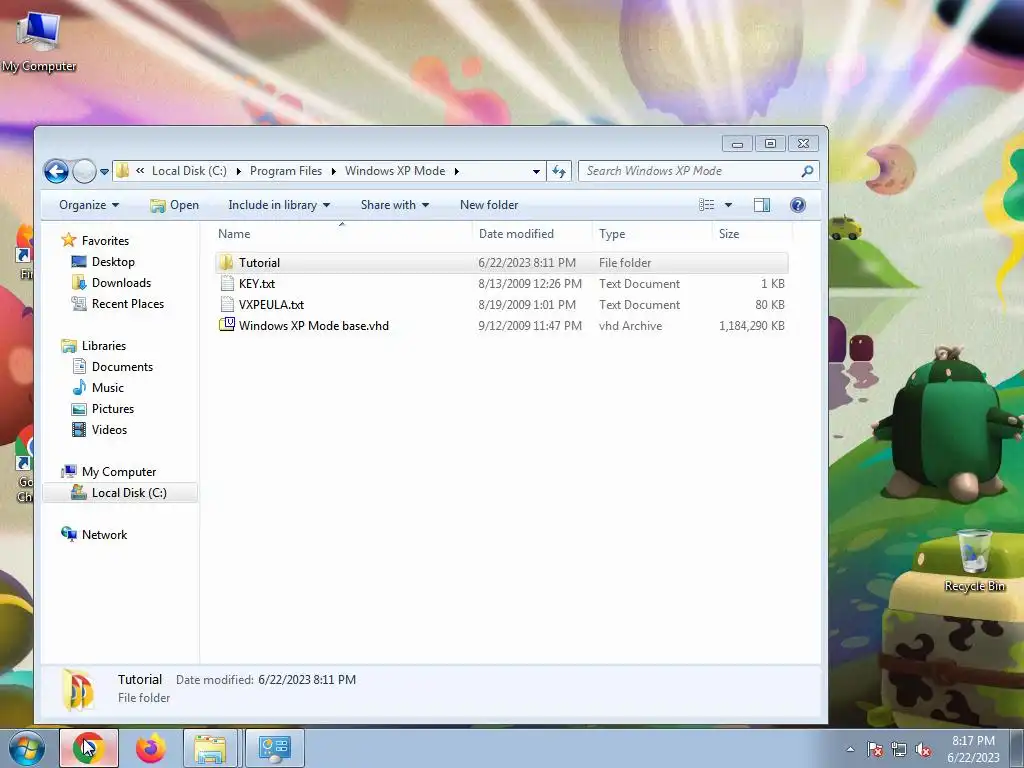Create a New folder

pos(489,205)
